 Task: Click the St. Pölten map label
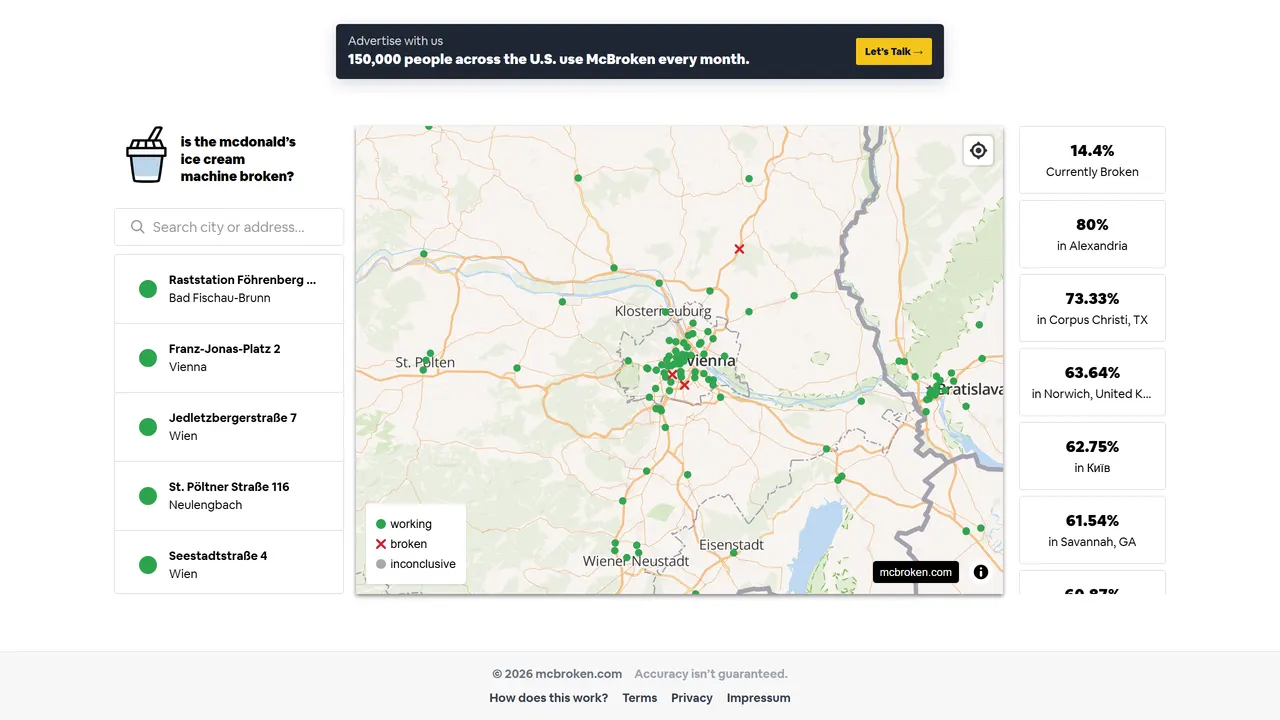425,362
